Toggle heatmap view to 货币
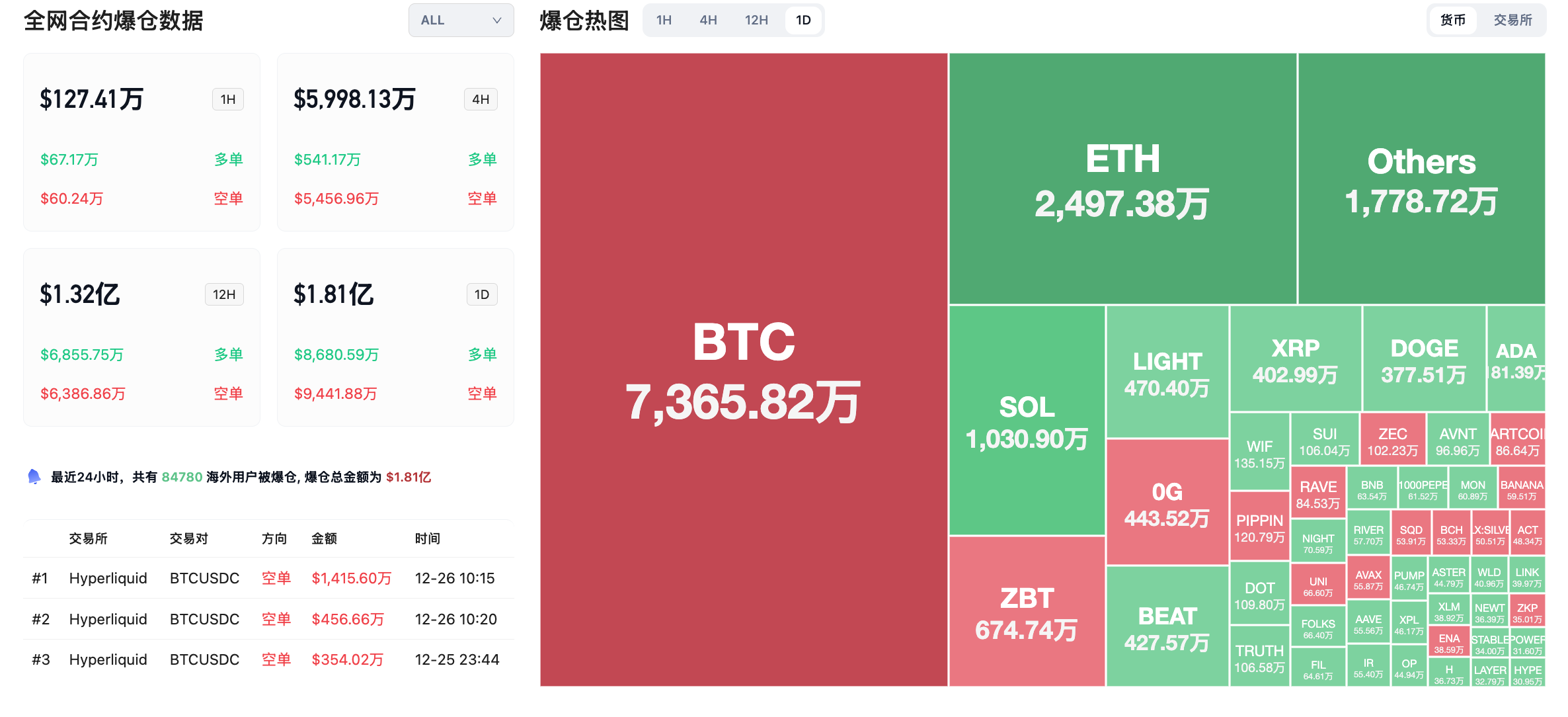This screenshot has height=717, width=1568. tap(1452, 21)
